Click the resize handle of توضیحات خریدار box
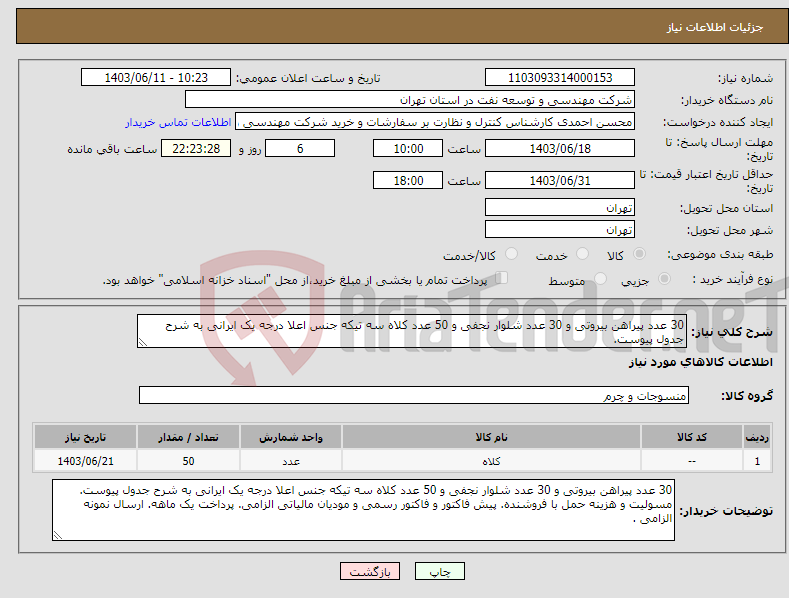This screenshot has height=598, width=789. pyautogui.click(x=57, y=536)
